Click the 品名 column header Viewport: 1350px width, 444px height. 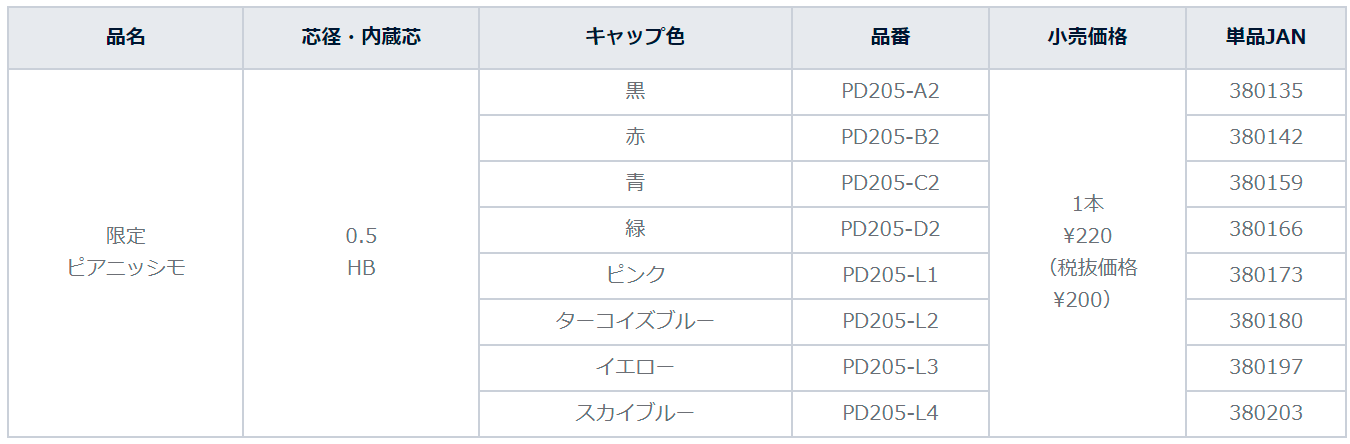[x=126, y=37]
